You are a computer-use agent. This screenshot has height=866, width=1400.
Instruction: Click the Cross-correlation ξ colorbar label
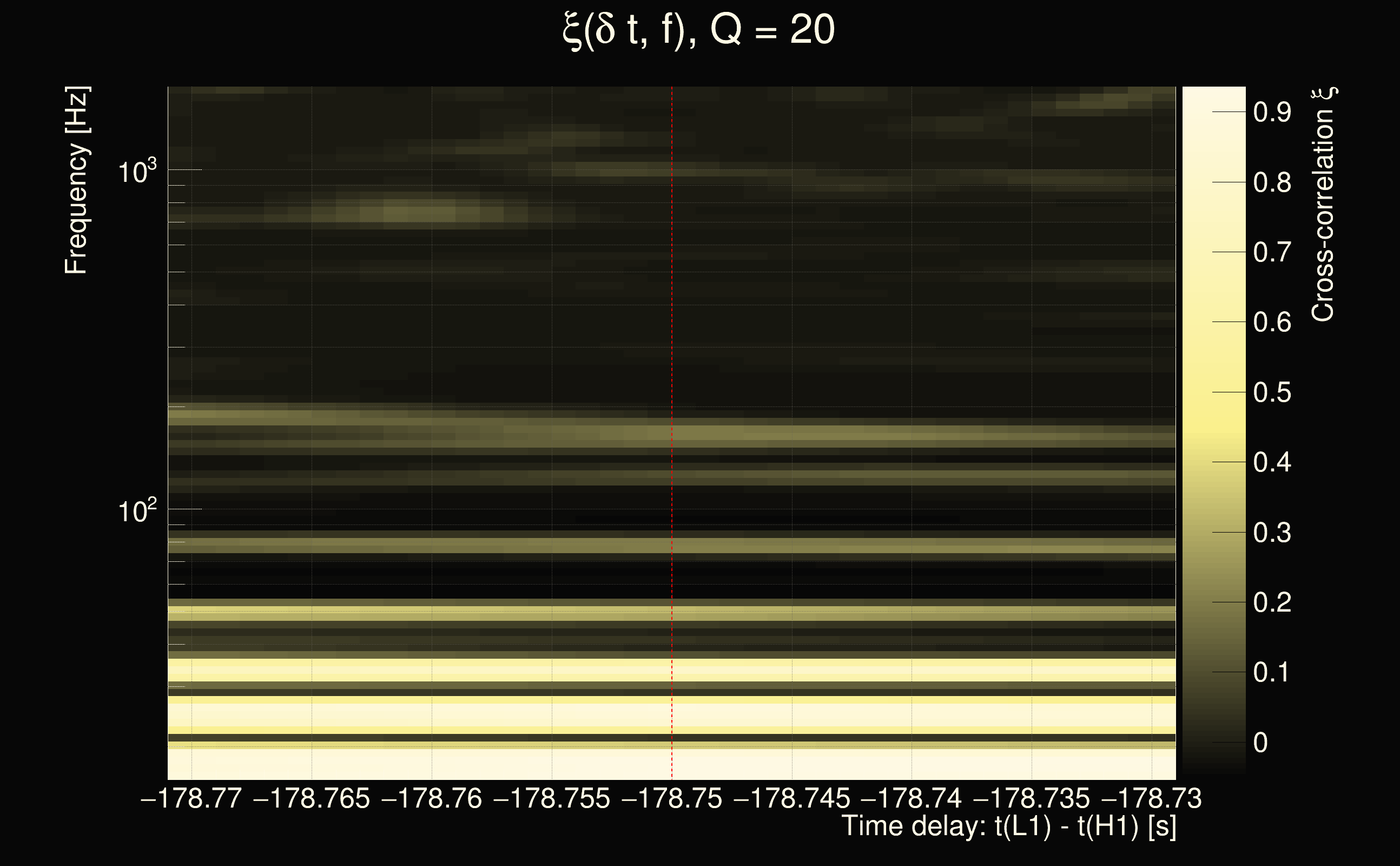click(1323, 204)
